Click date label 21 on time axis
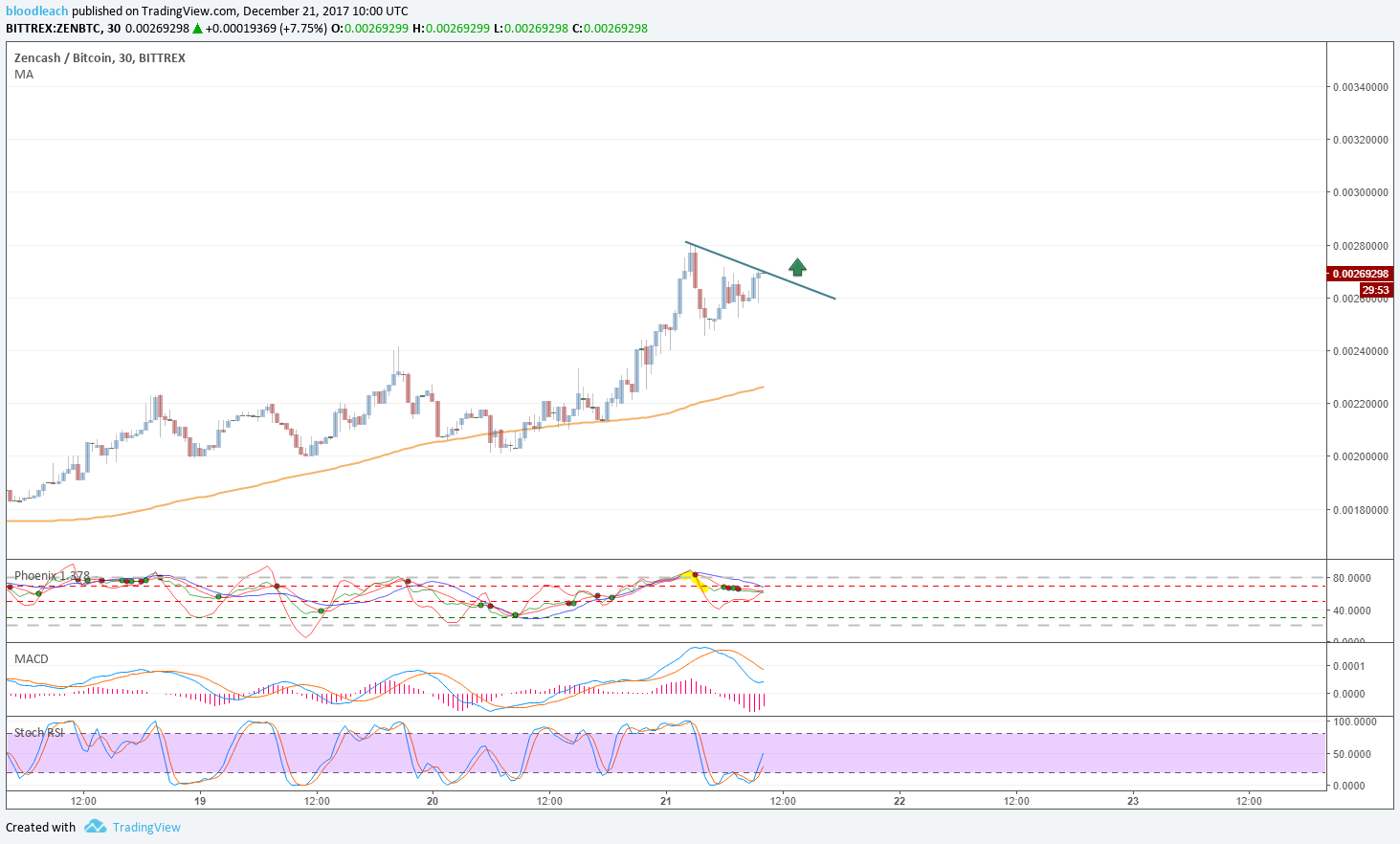This screenshot has width=1400, height=844. coord(666,801)
